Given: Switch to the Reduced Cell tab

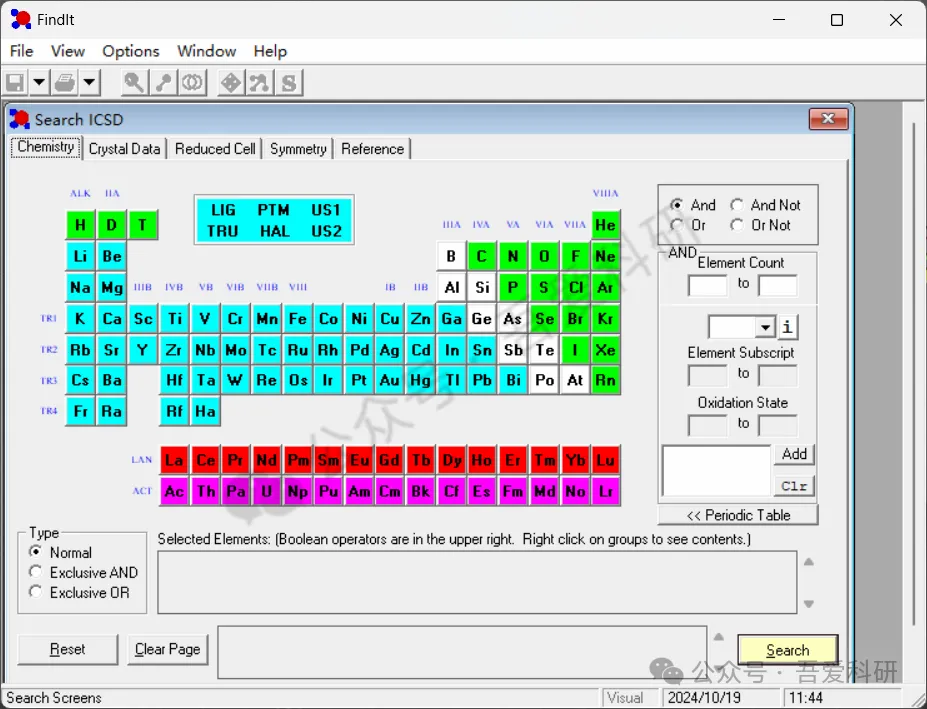Looking at the screenshot, I should [215, 149].
